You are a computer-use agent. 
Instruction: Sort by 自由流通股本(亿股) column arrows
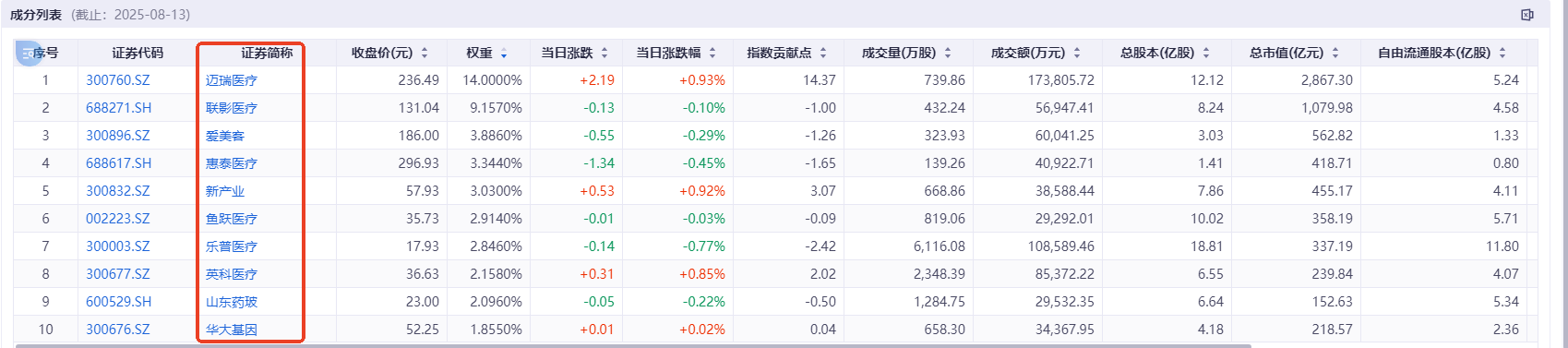(1502, 54)
